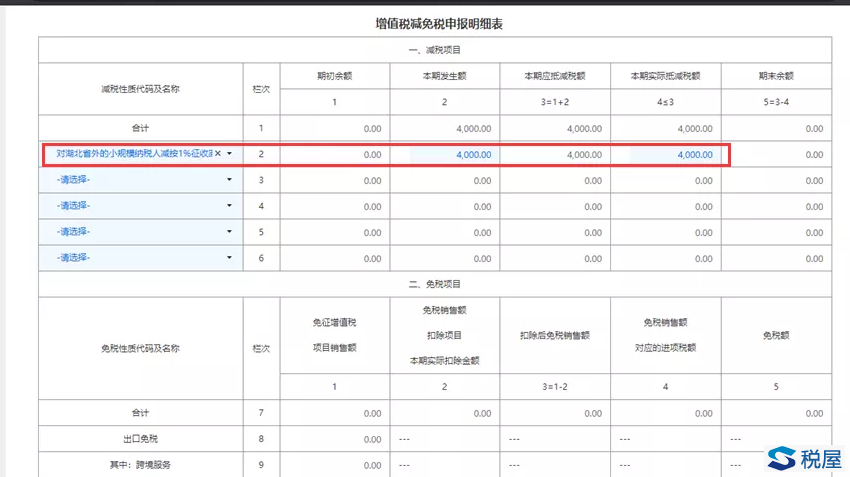Screen dimensions: 850x477
Task: Open dropdown arrow of row 2 tax reduction item
Action: [230, 153]
